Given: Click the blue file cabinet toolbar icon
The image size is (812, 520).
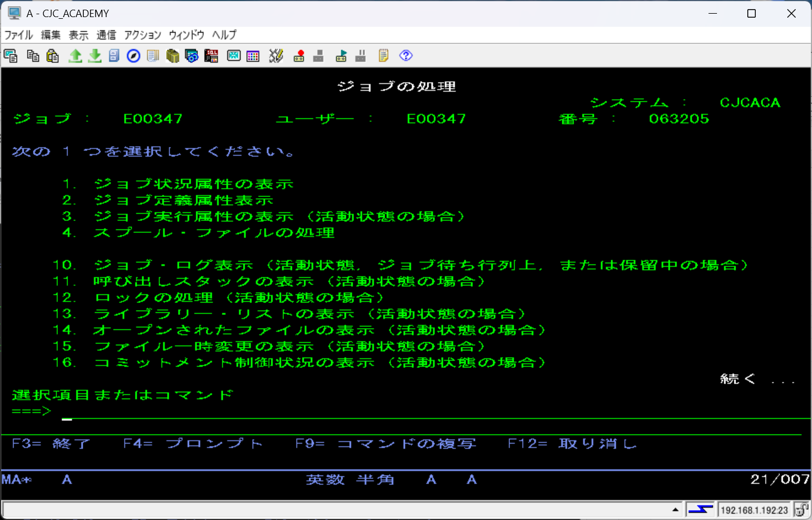Looking at the screenshot, I should [x=114, y=55].
